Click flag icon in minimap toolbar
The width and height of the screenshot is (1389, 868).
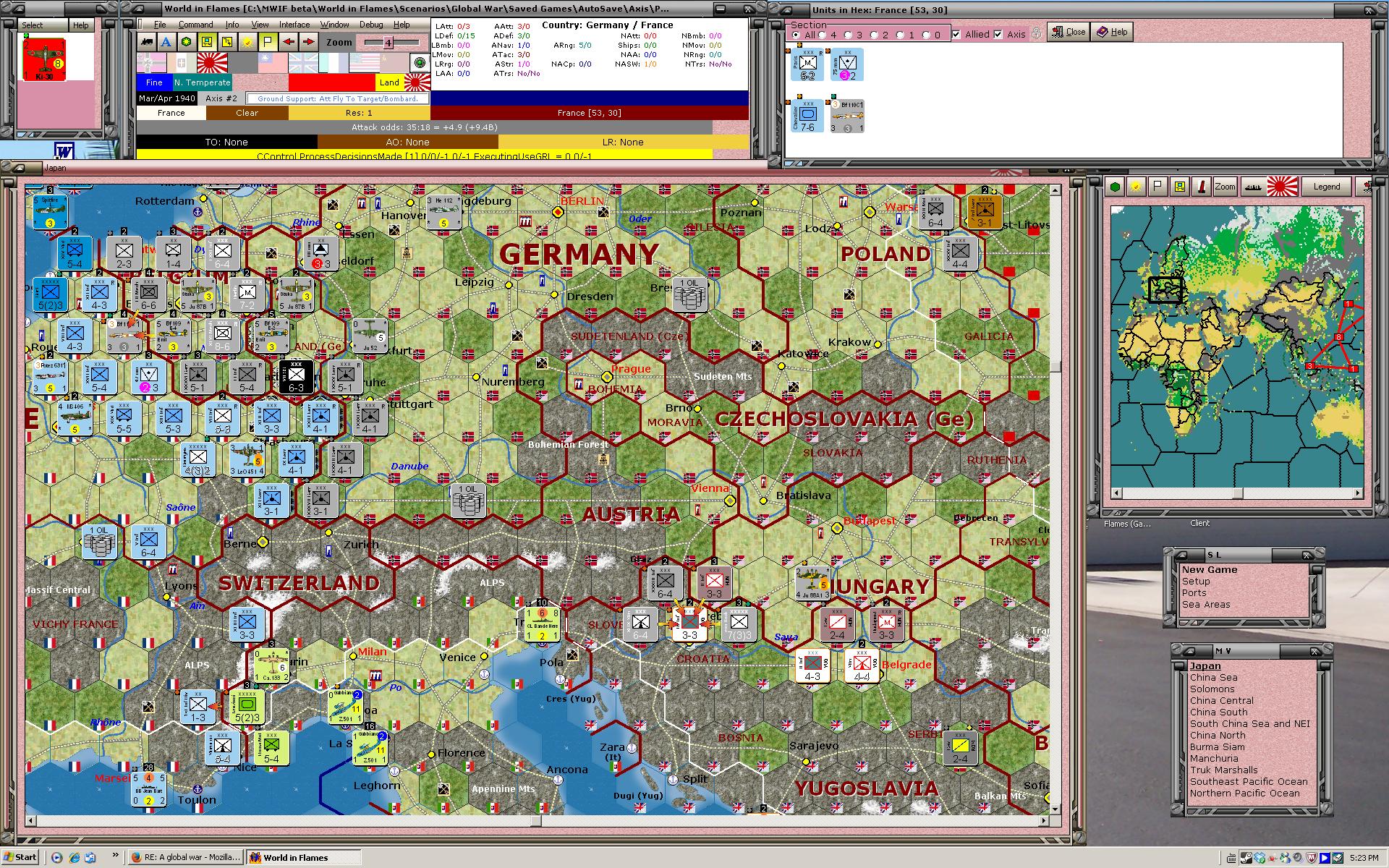[x=1158, y=187]
